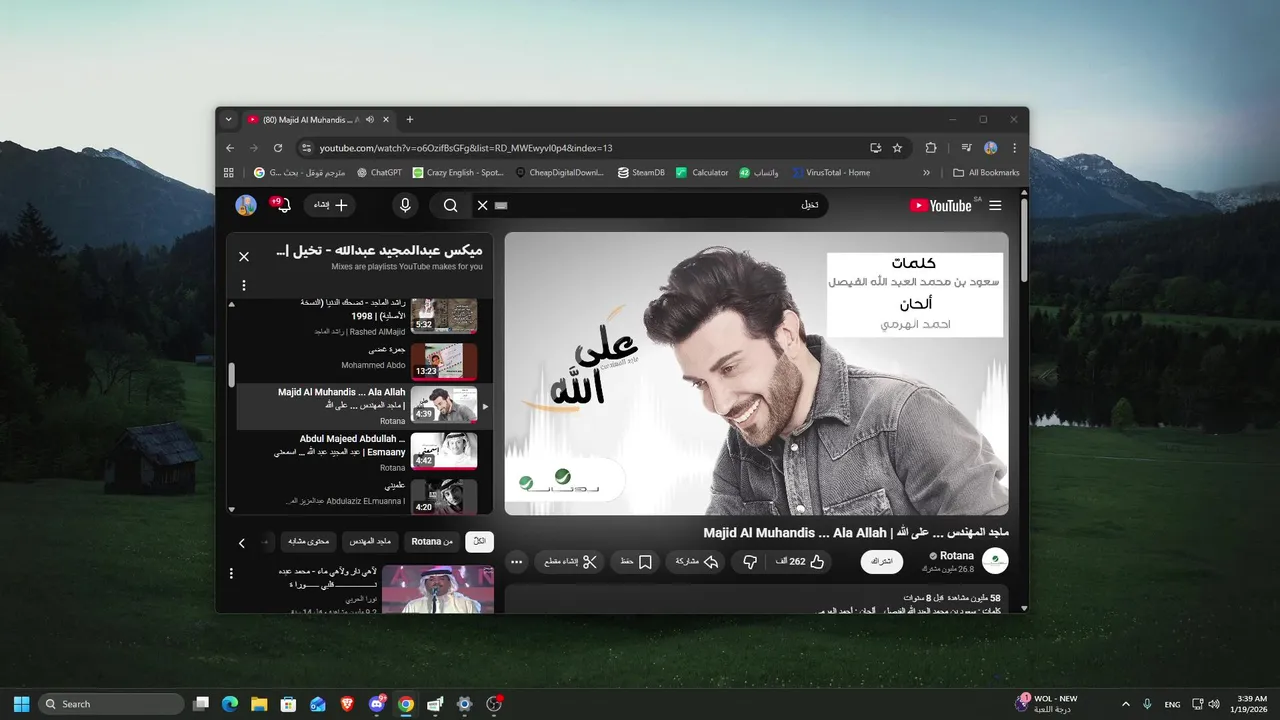Open the SteamDB bookmark
1280x720 pixels.
click(641, 172)
